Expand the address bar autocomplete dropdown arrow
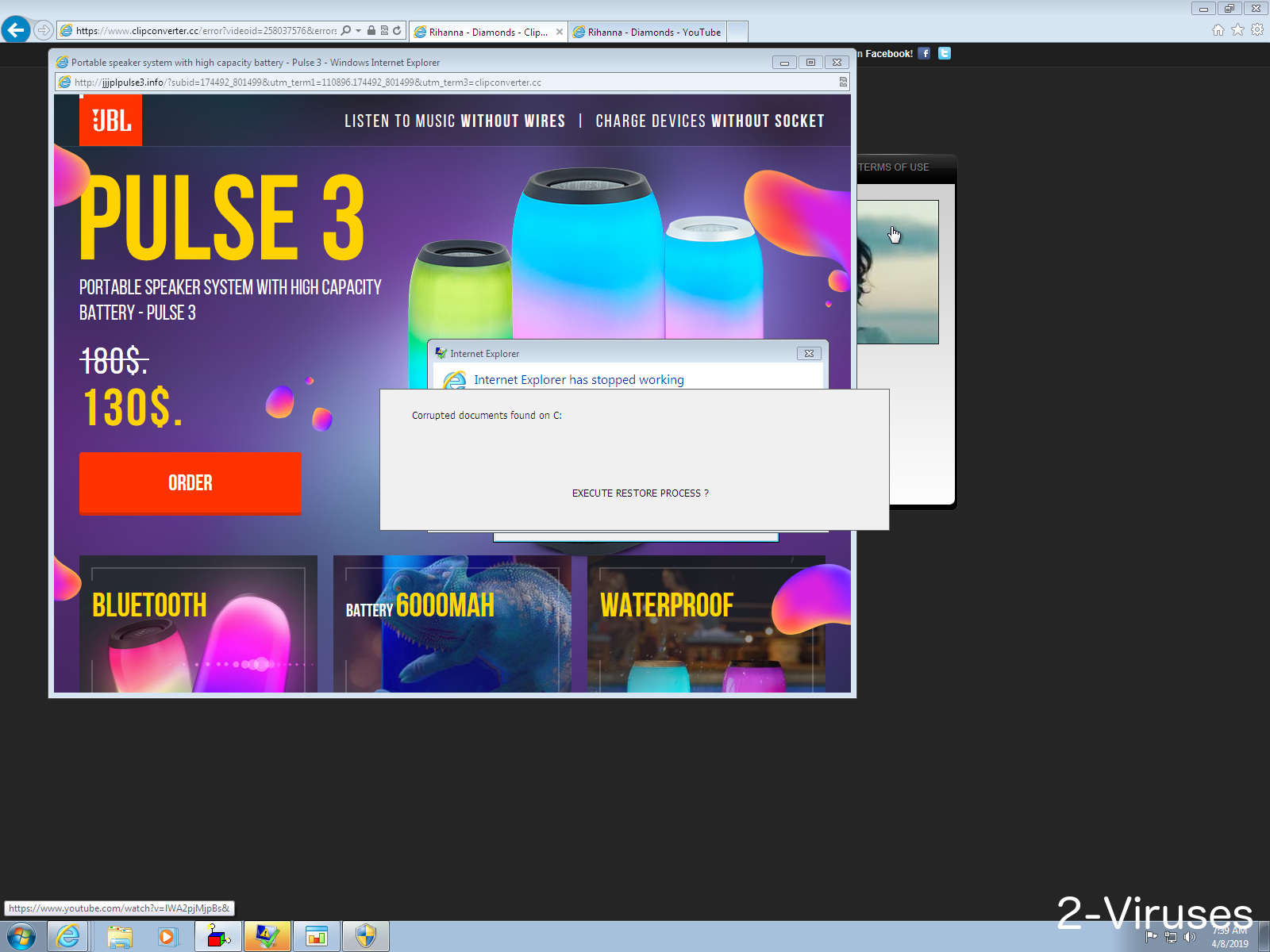This screenshot has height=952, width=1270. [x=359, y=30]
